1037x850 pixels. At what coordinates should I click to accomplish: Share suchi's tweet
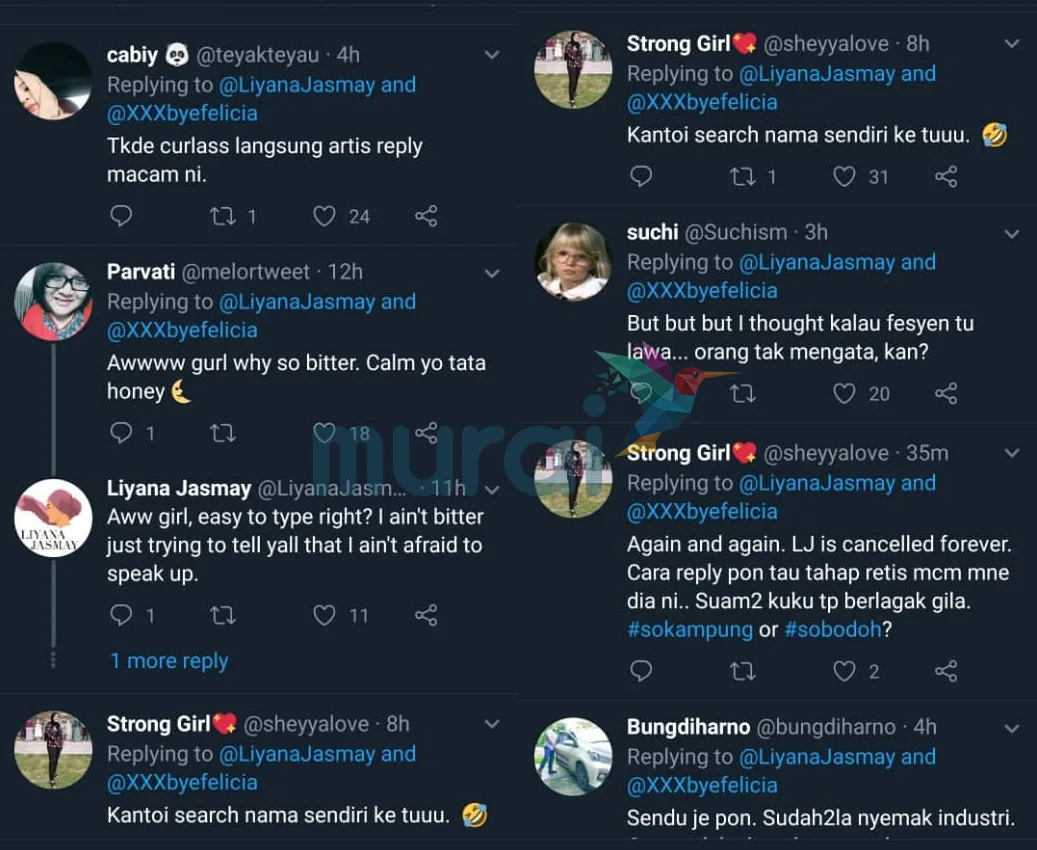946,393
